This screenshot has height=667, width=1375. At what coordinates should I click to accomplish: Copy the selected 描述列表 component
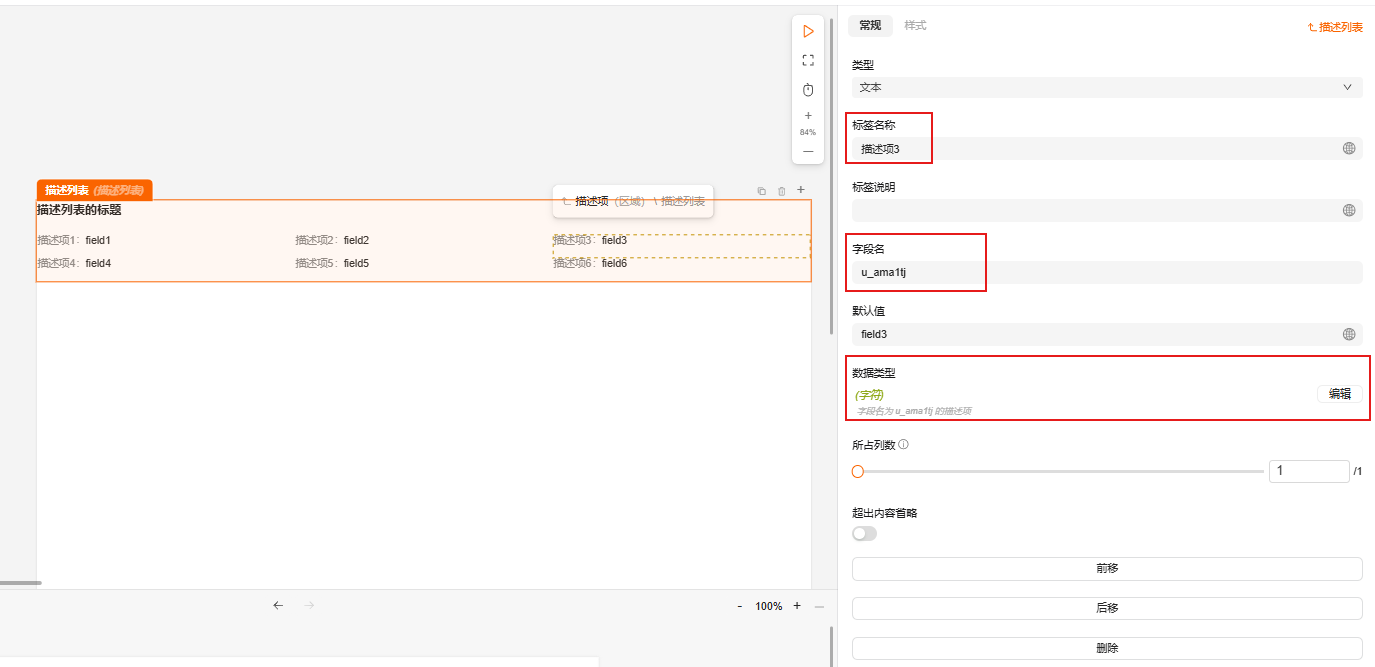point(761,190)
